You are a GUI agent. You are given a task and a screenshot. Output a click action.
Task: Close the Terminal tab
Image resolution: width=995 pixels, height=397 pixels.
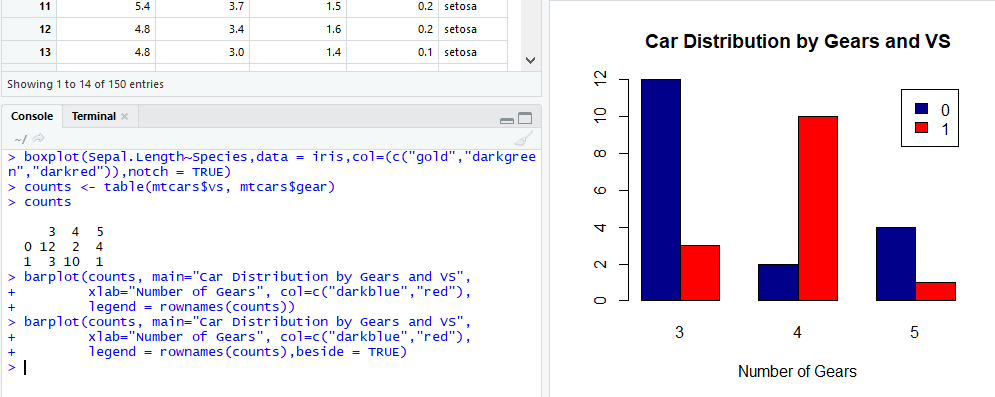pos(124,116)
